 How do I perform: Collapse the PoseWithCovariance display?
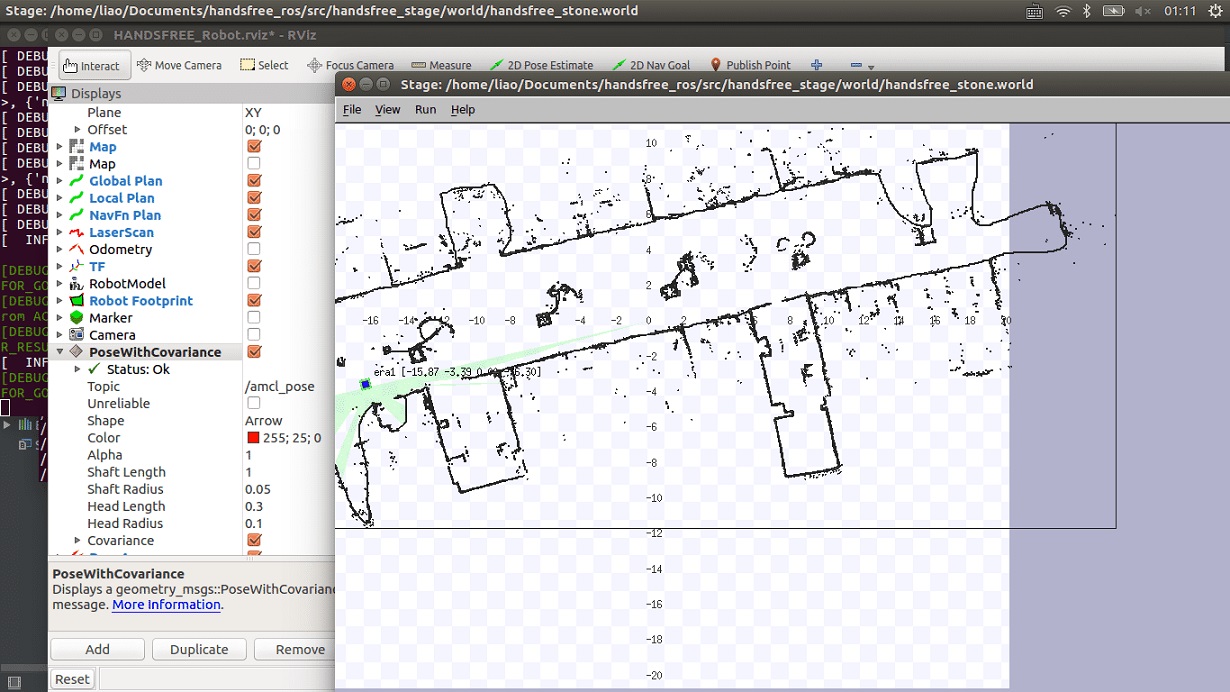click(59, 352)
